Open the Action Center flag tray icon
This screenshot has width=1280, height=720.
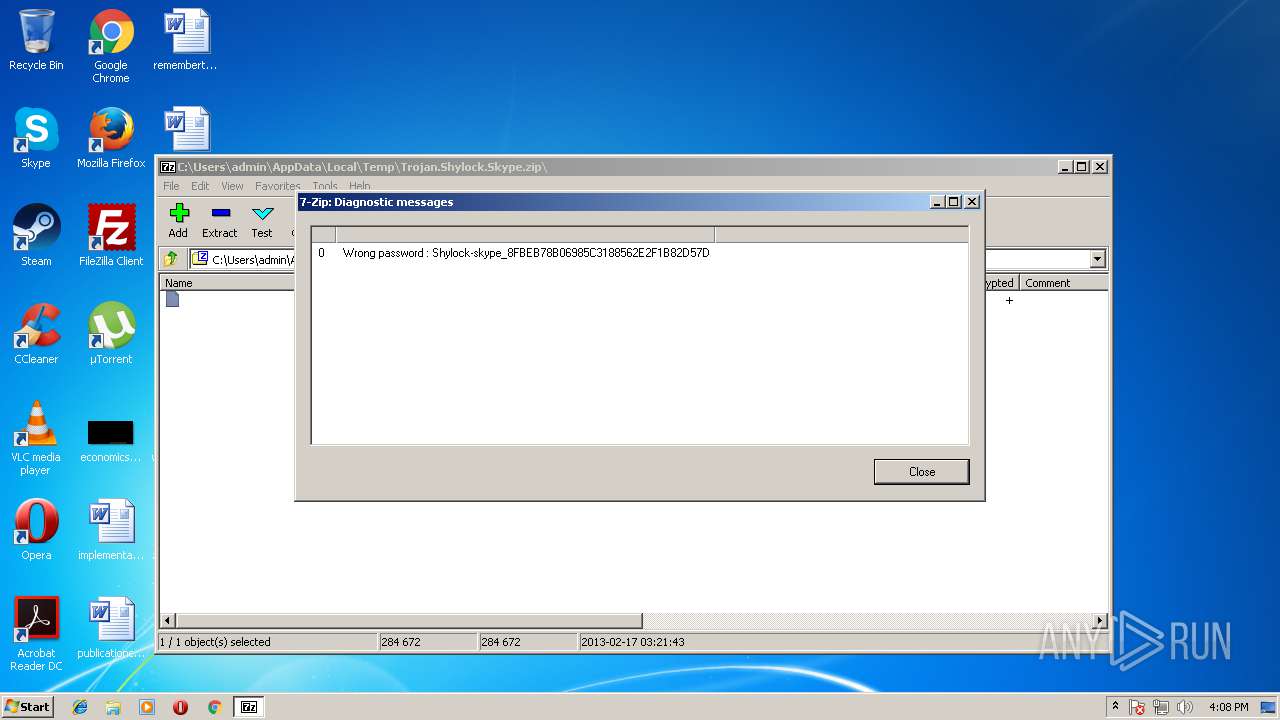click(x=1137, y=707)
